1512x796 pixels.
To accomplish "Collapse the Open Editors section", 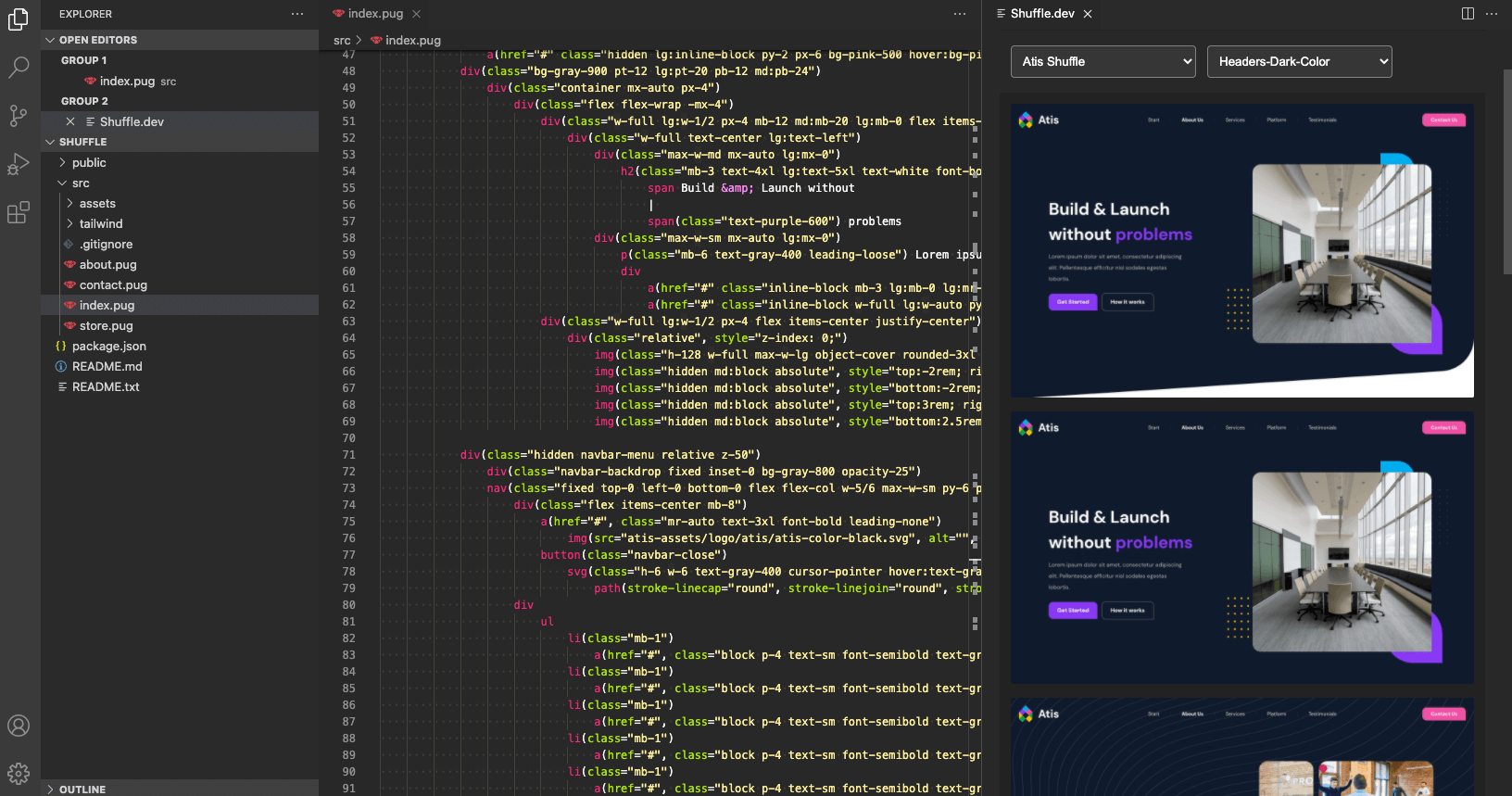I will [x=97, y=40].
